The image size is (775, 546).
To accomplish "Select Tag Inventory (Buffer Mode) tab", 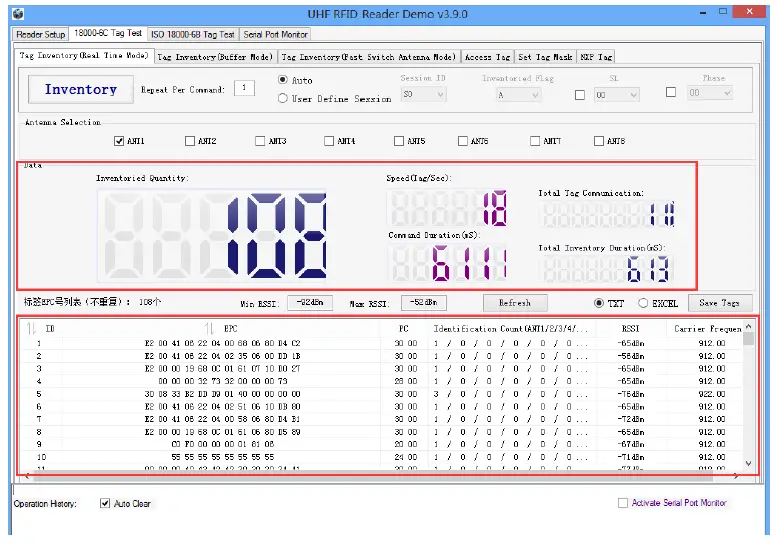I will 215,57.
